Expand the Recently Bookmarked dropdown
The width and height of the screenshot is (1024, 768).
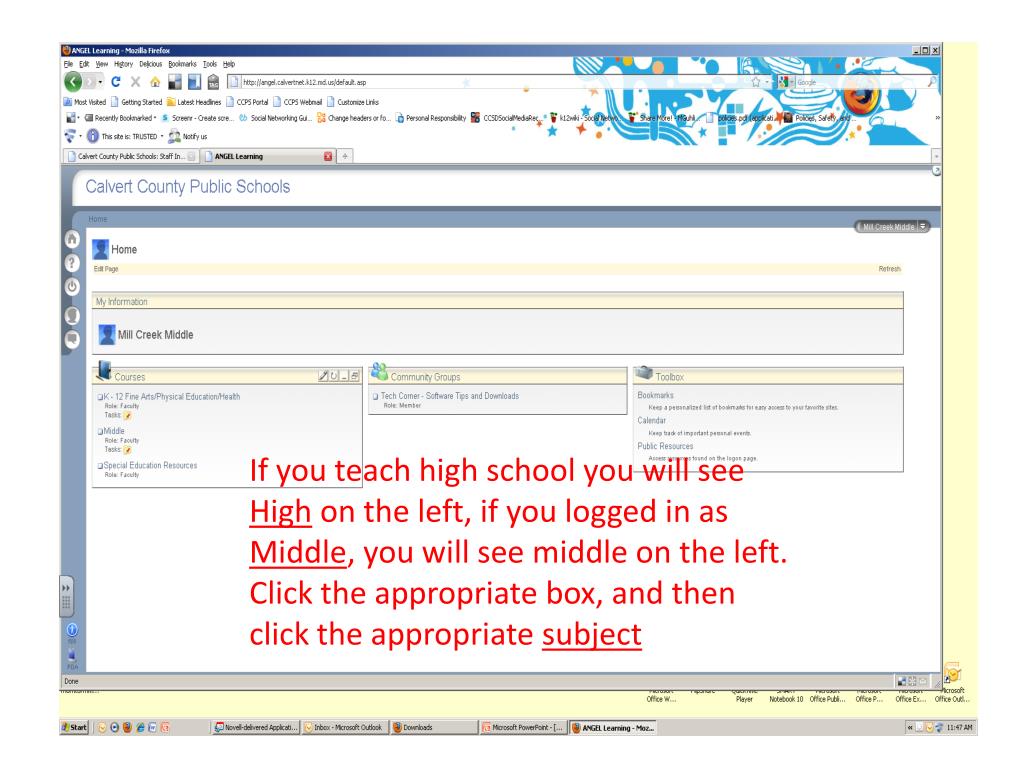pyautogui.click(x=120, y=118)
